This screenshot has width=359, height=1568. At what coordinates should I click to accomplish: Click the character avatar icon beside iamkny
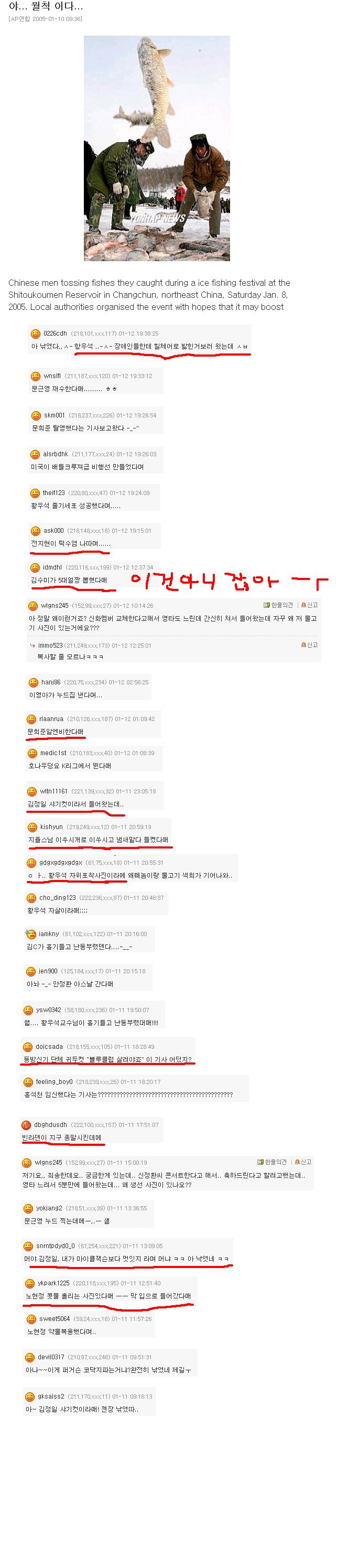pyautogui.click(x=31, y=934)
